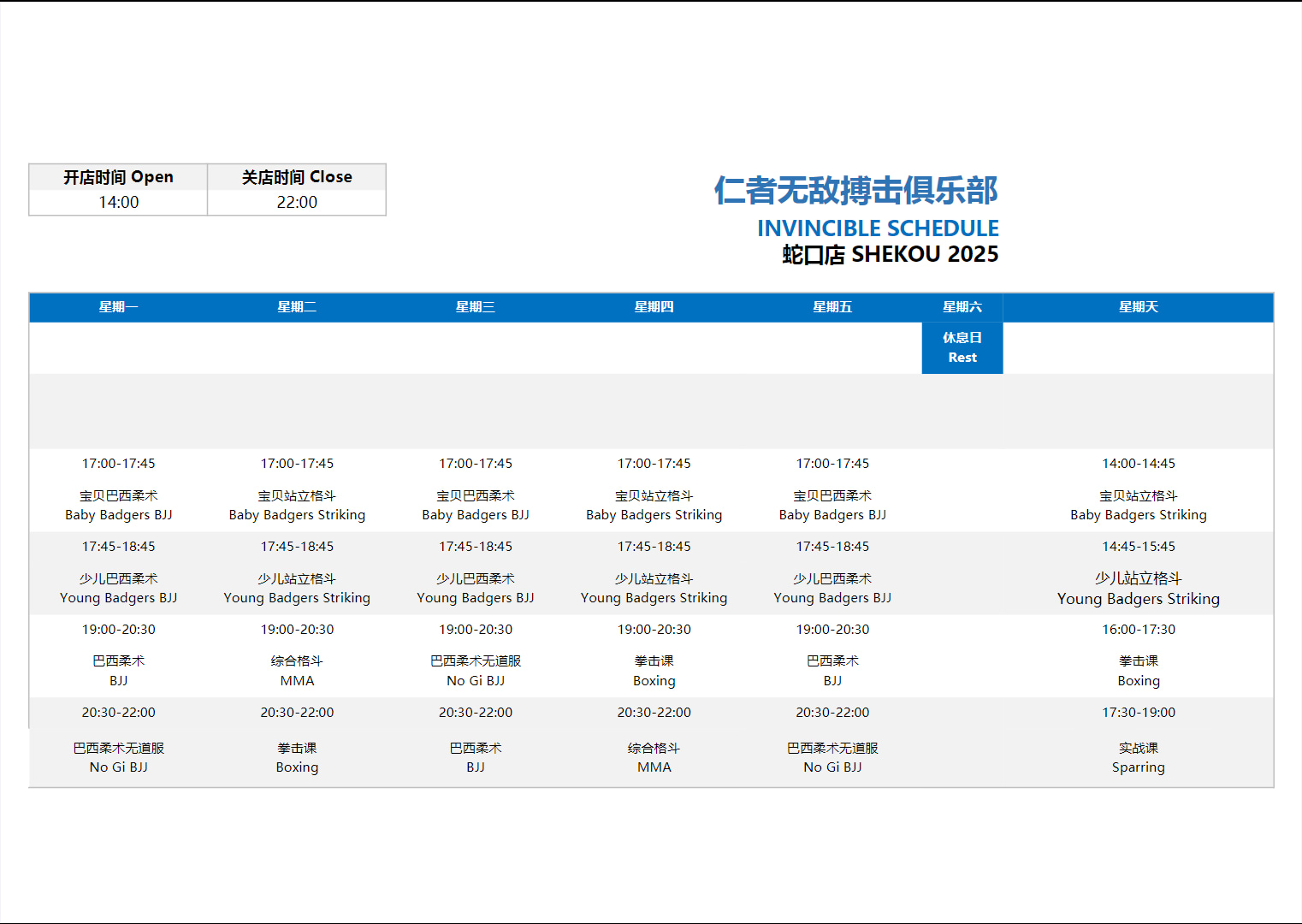This screenshot has width=1302, height=924.
Task: Click the 关店时间 Close header cell
Action: [x=297, y=177]
